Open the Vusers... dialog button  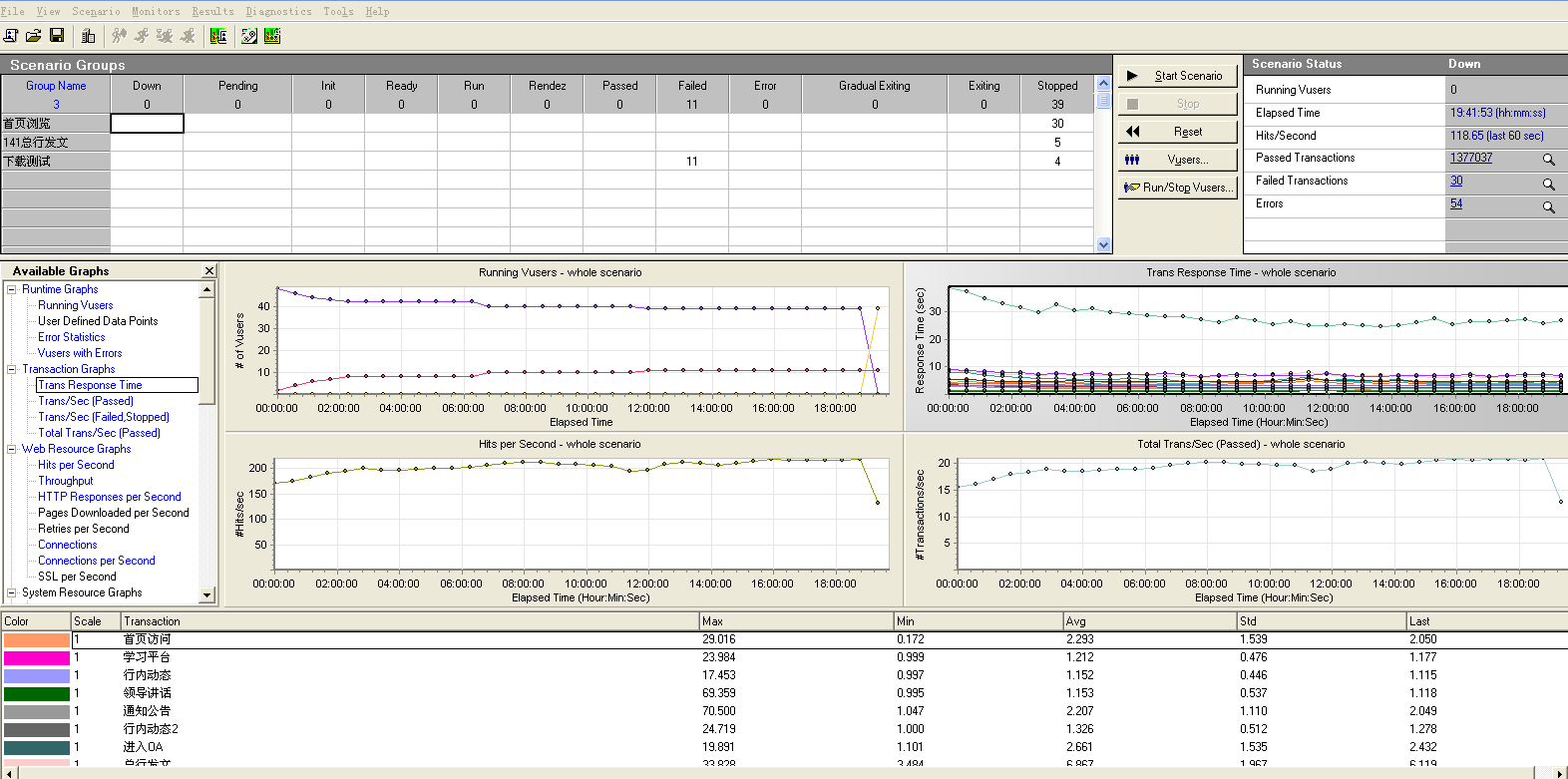[1177, 160]
